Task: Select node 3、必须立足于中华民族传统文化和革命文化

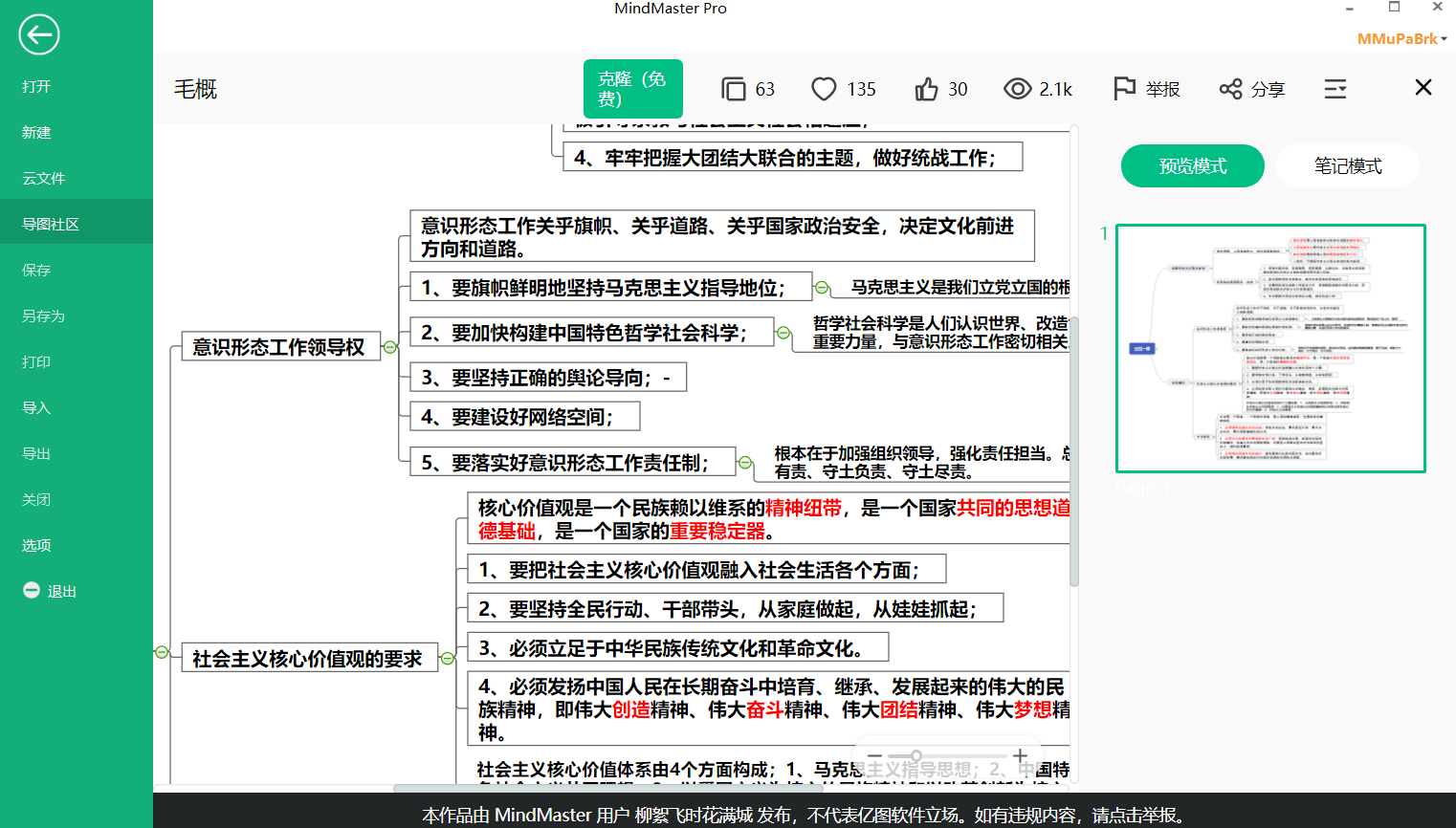Action: pos(678,648)
